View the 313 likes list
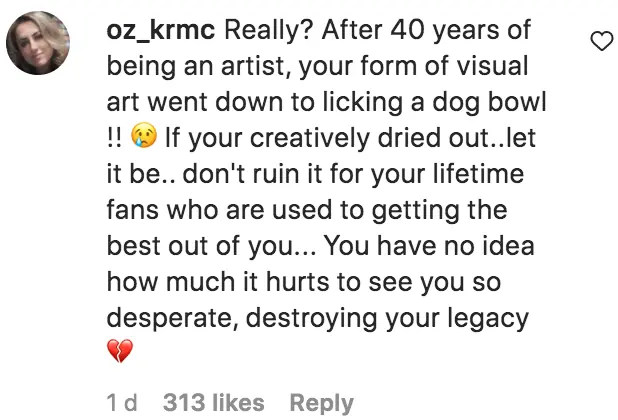The width and height of the screenshot is (618, 420). (213, 403)
